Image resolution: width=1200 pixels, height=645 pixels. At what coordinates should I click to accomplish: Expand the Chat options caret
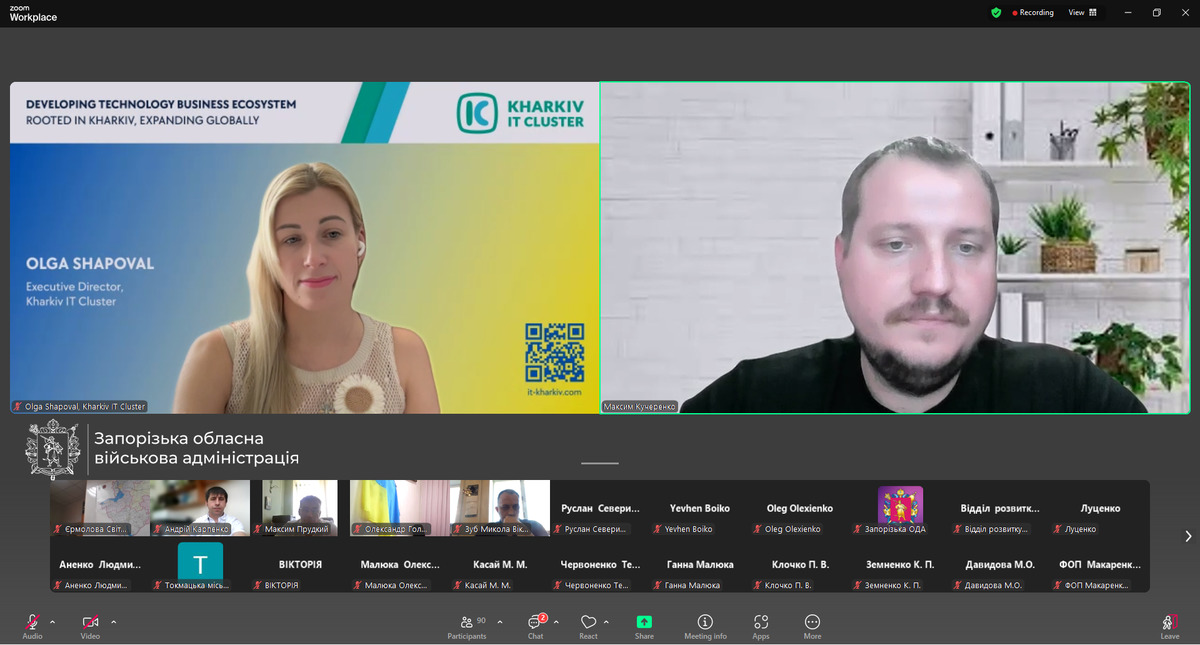[x=556, y=622]
